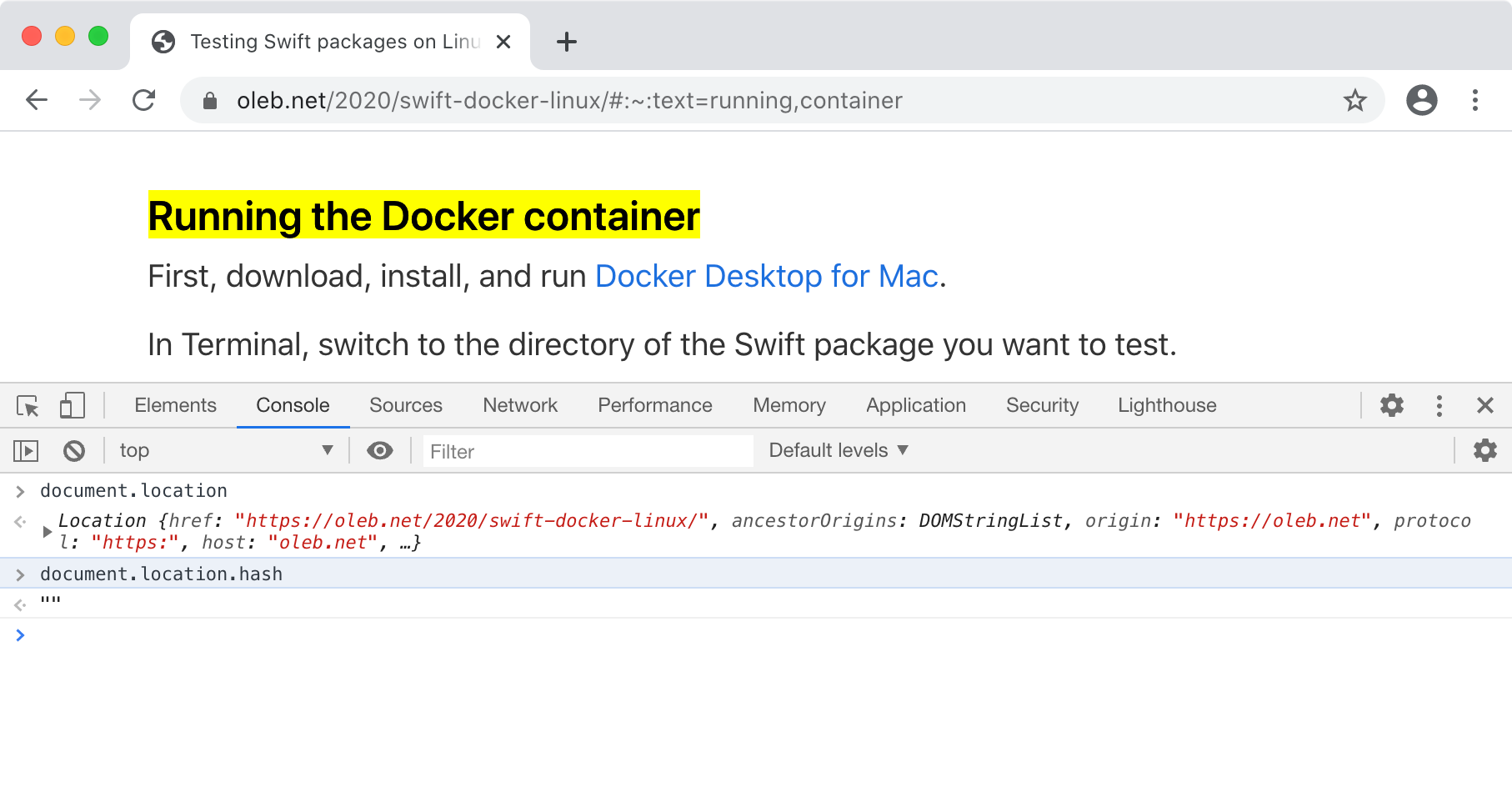
Task: Go back to the previous page
Action: [x=37, y=101]
